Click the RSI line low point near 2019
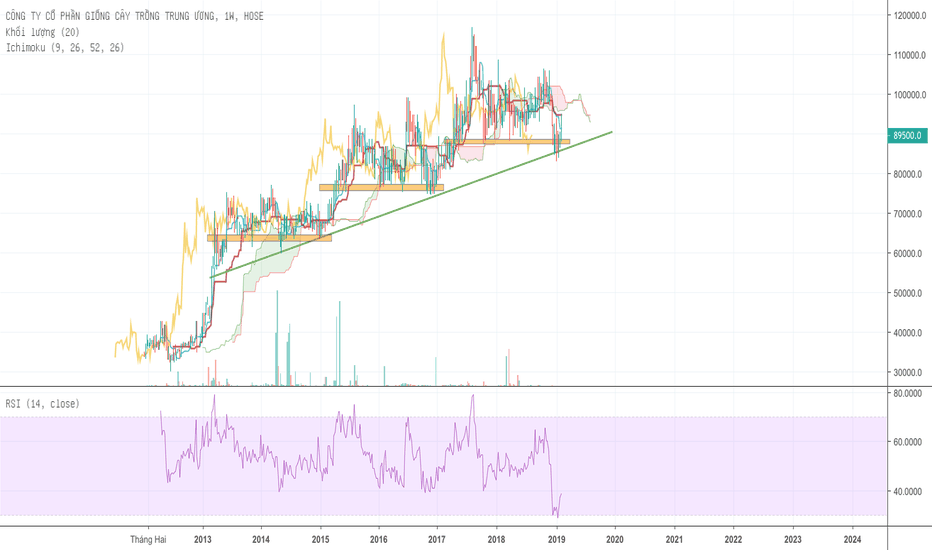 point(556,515)
